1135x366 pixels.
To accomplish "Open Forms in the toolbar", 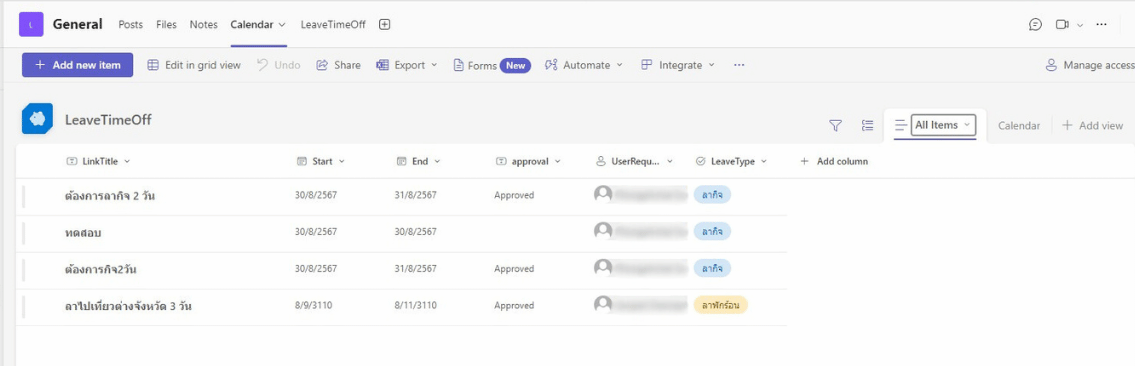I will point(492,65).
